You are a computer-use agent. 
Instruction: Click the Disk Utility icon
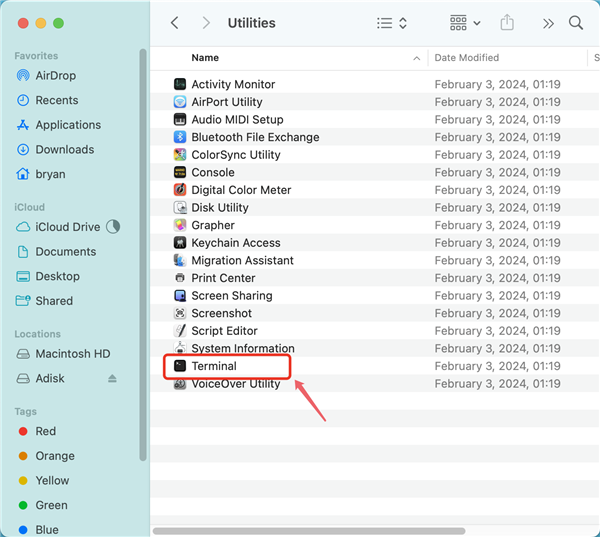coord(180,208)
